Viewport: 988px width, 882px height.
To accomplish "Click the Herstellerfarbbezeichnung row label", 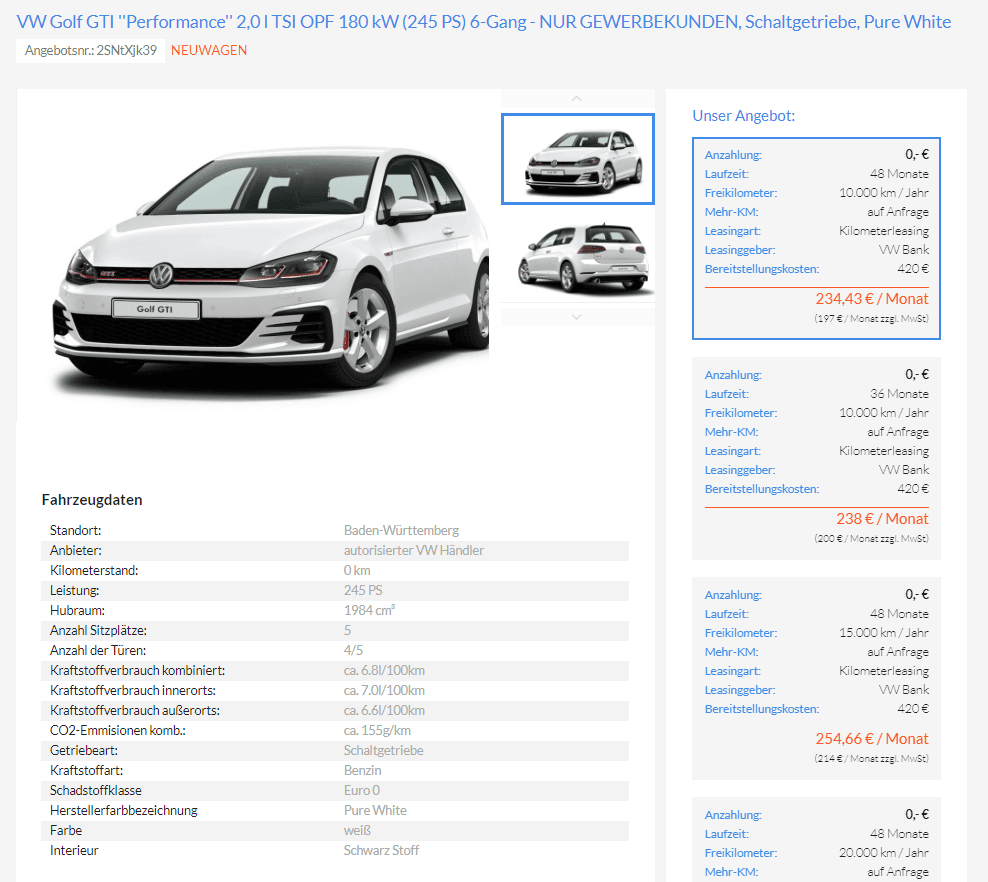I will tap(124, 811).
